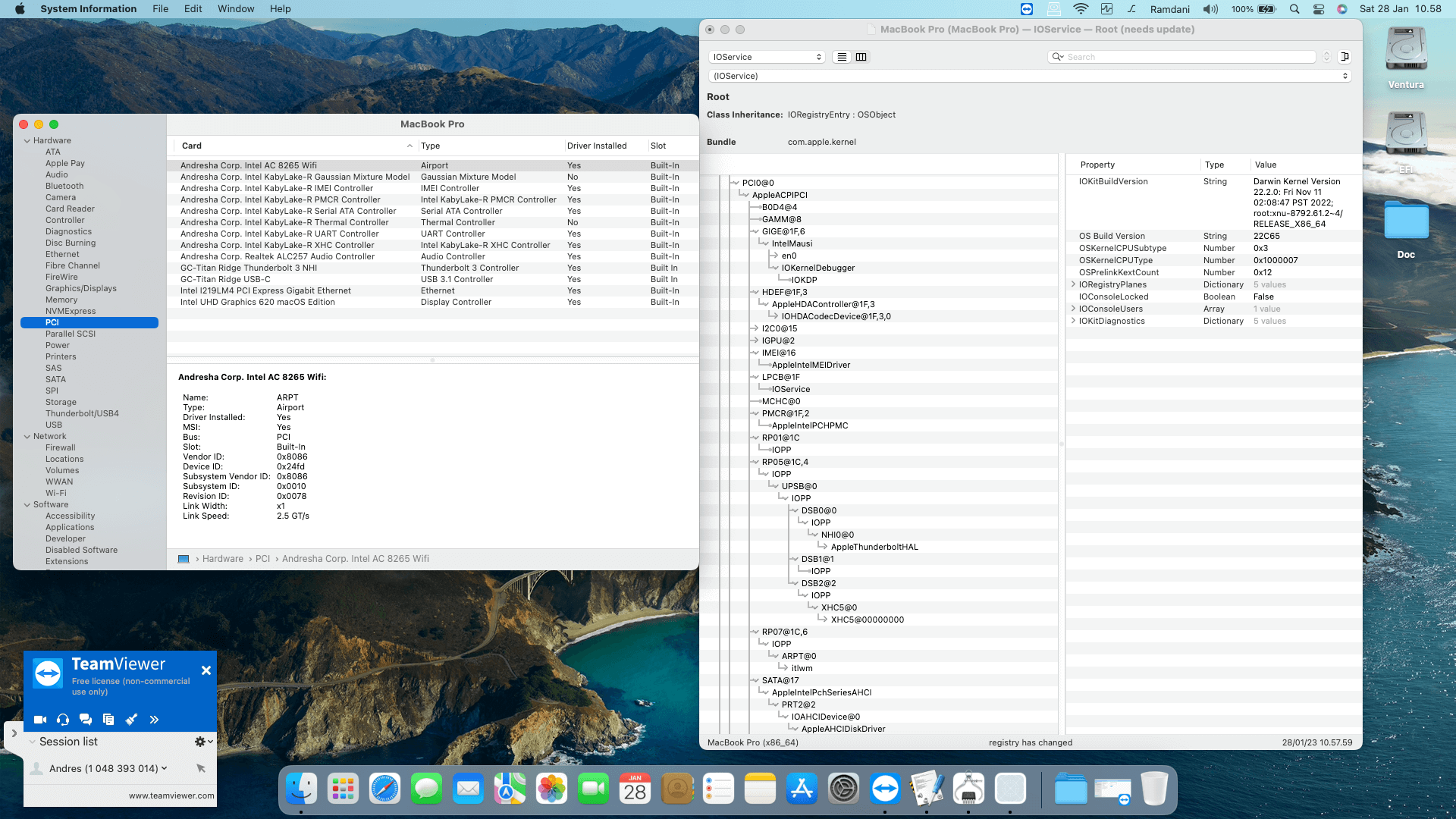
Task: Toggle the IORegistryExplorer side panel button
Action: pos(1345,57)
